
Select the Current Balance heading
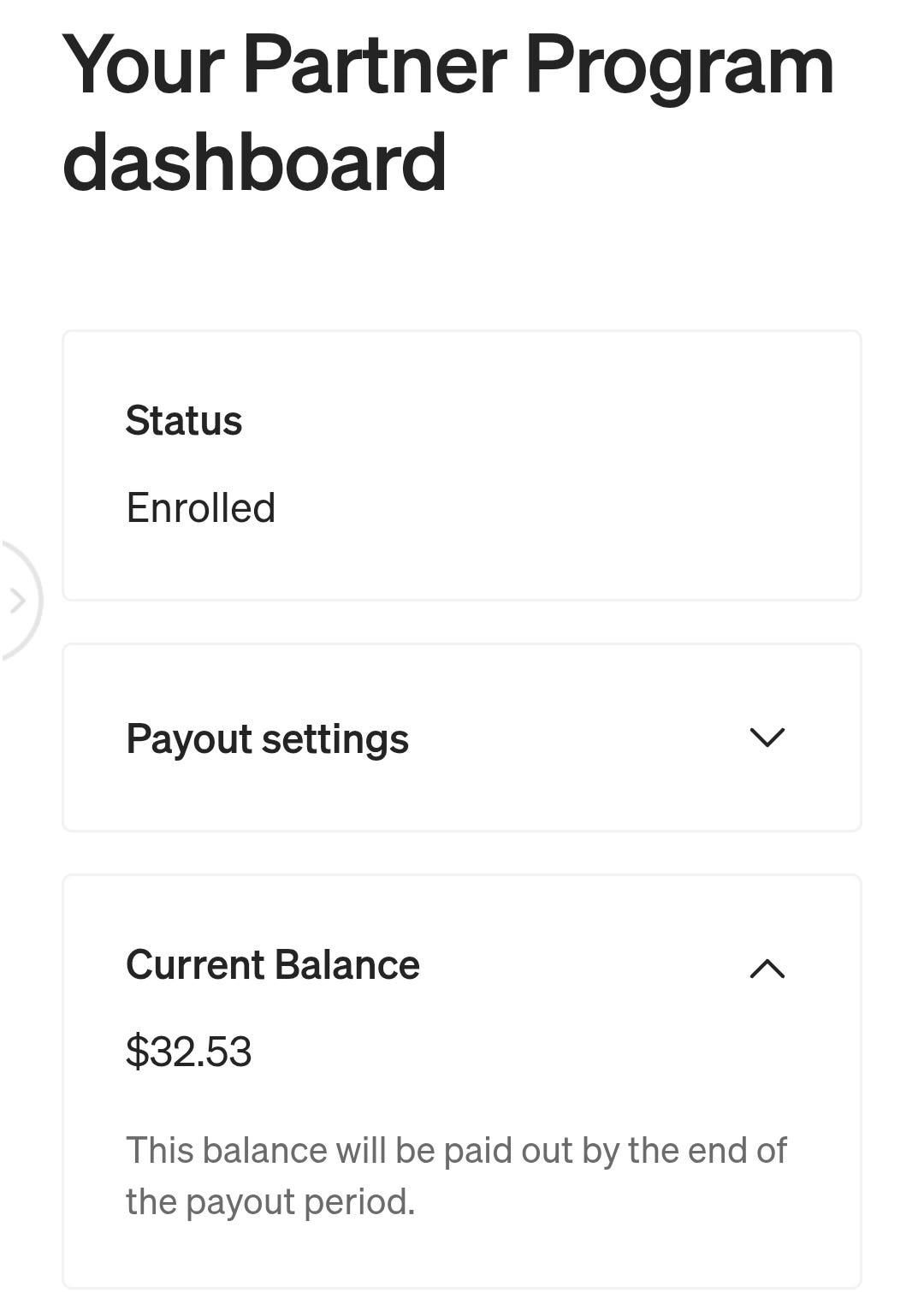[x=273, y=965]
